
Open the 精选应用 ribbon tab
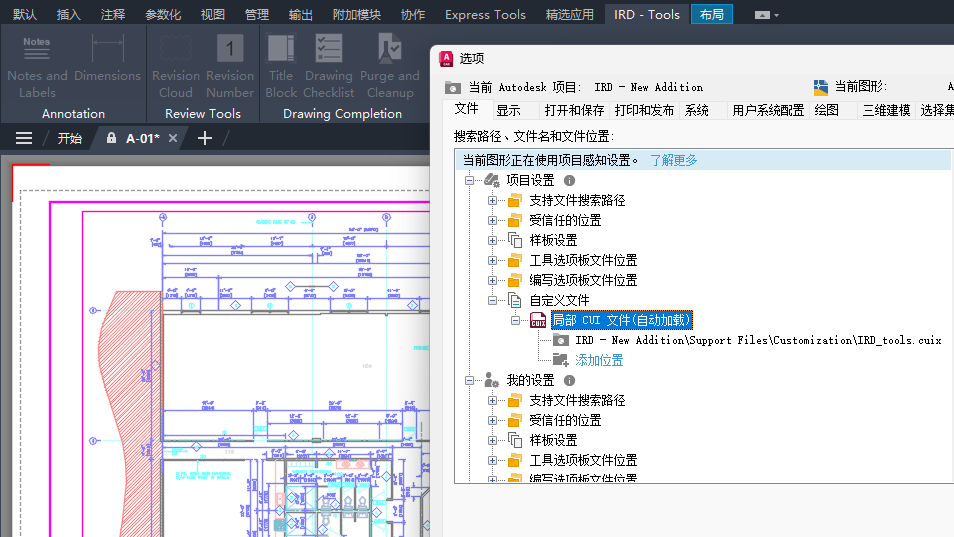(569, 15)
